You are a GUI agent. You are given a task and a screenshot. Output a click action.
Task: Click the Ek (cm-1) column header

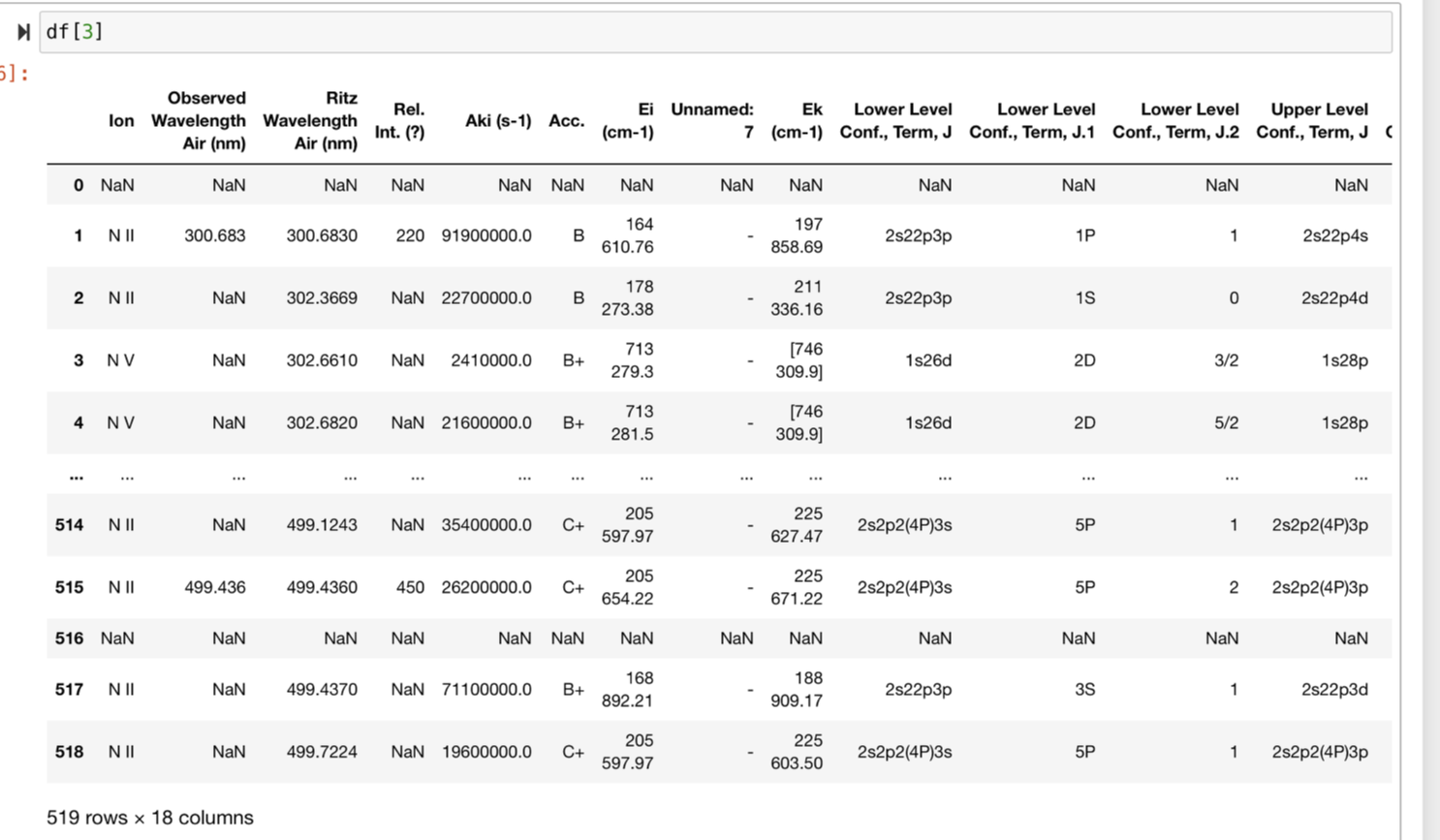click(x=797, y=121)
